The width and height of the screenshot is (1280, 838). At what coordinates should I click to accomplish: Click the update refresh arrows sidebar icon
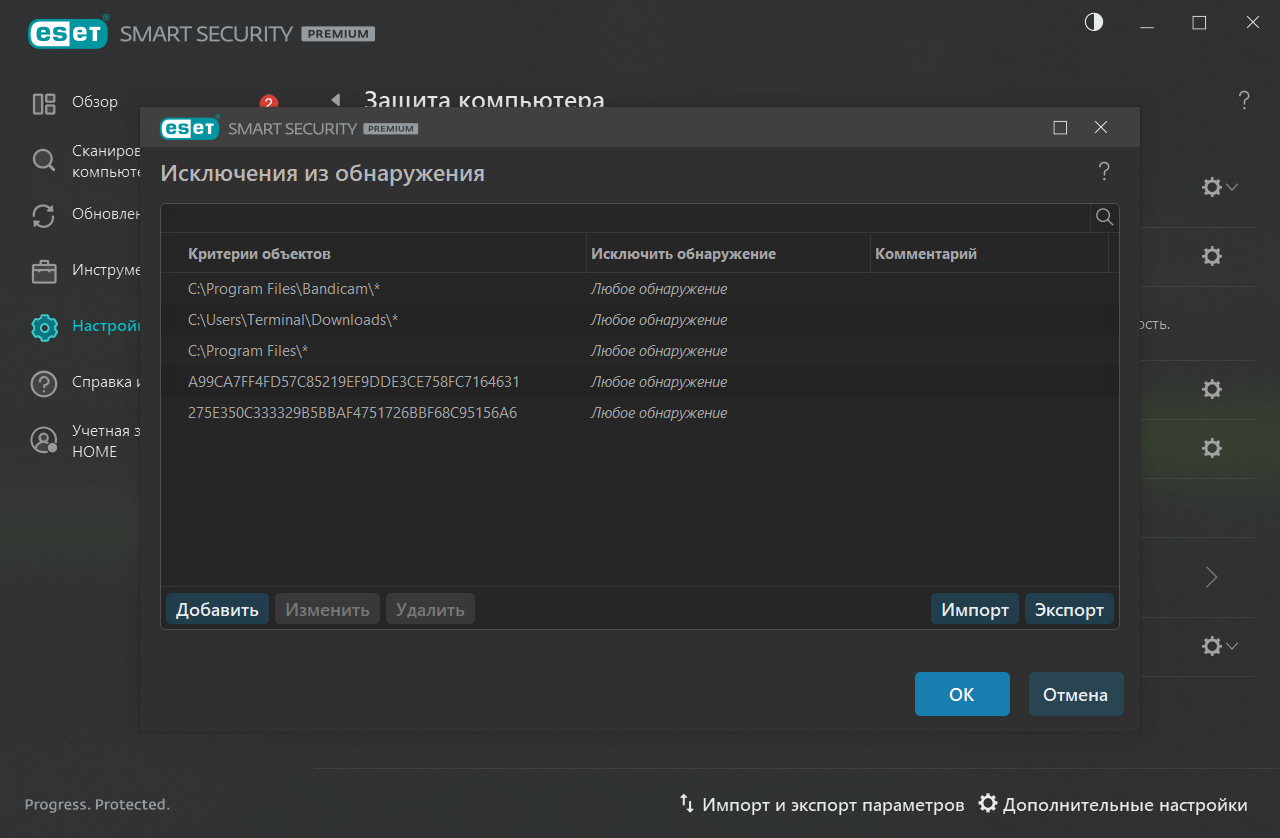(44, 215)
